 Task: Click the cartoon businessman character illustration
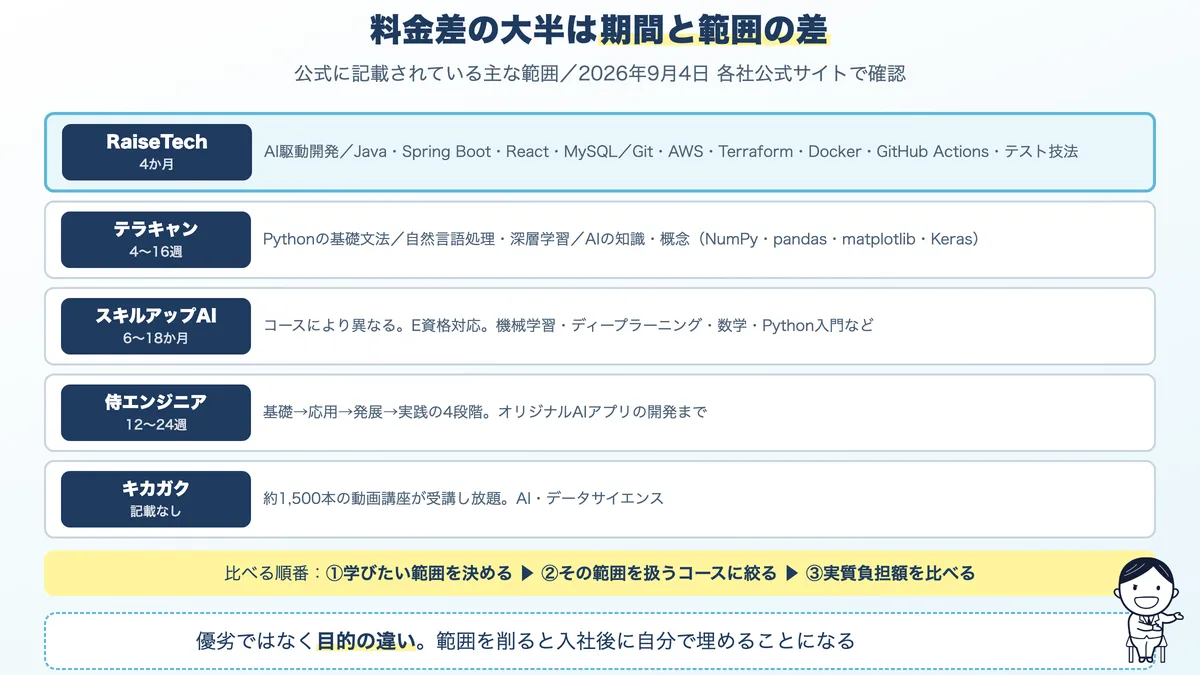point(1147,610)
